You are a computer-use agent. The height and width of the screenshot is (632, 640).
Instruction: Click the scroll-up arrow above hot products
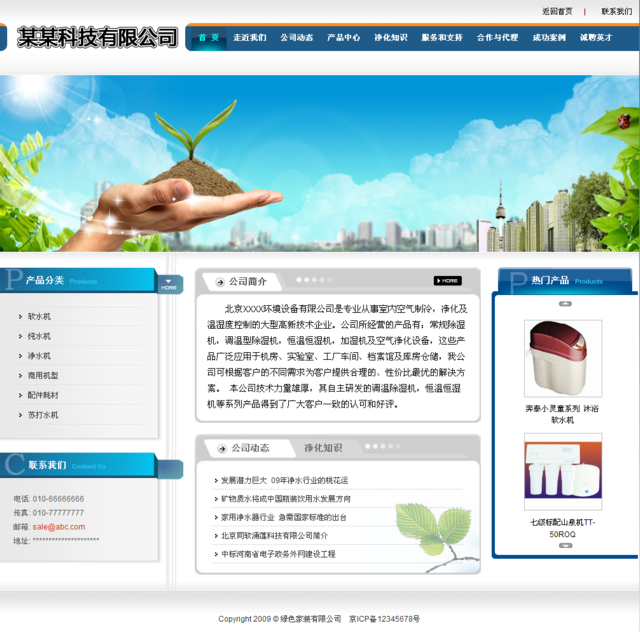(x=564, y=304)
